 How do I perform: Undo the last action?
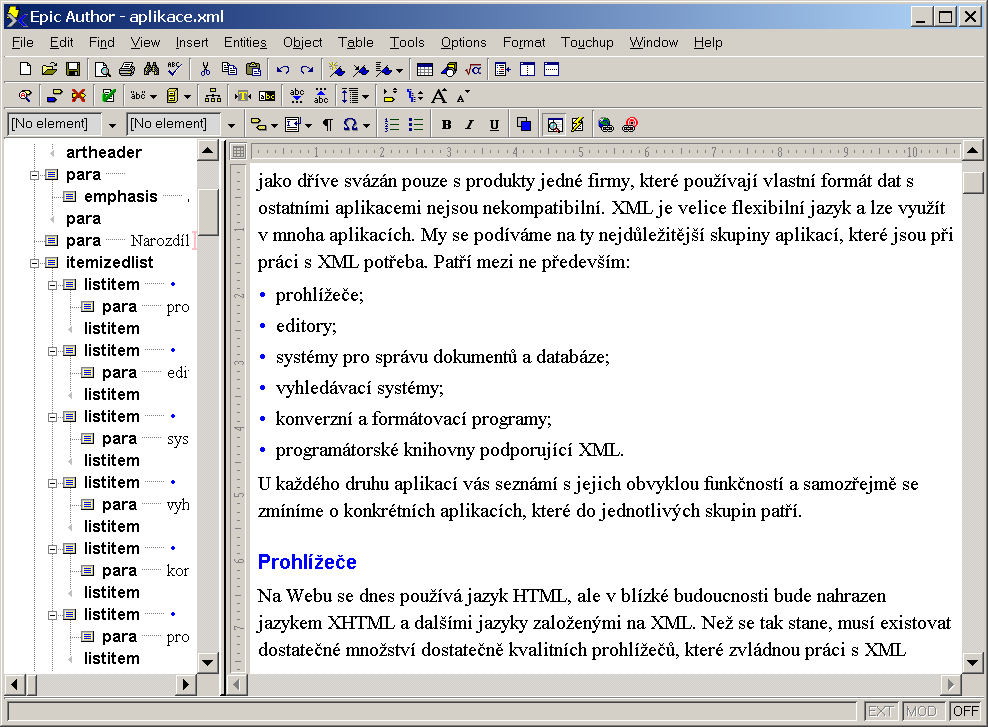[283, 69]
